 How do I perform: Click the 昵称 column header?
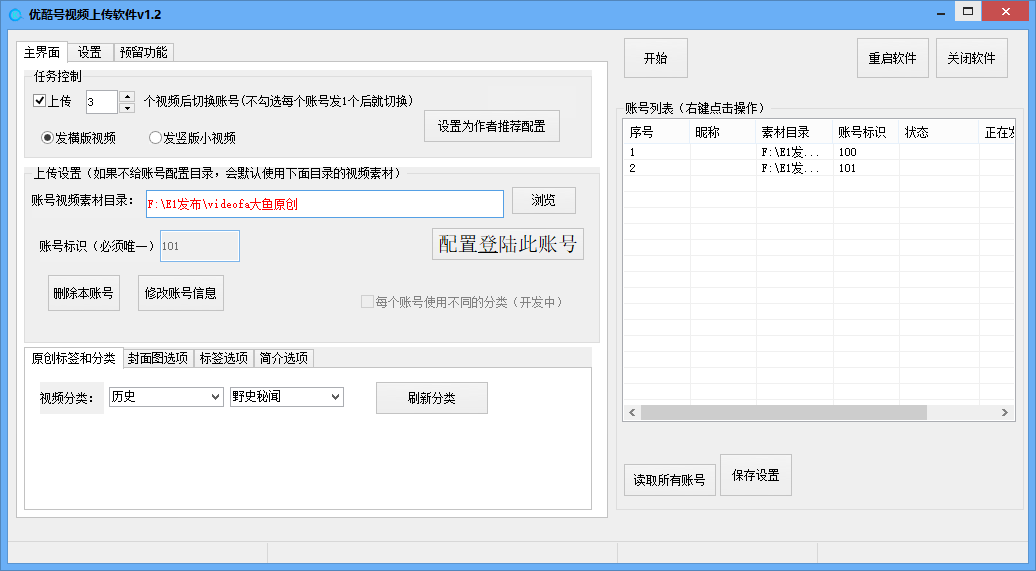click(x=722, y=132)
